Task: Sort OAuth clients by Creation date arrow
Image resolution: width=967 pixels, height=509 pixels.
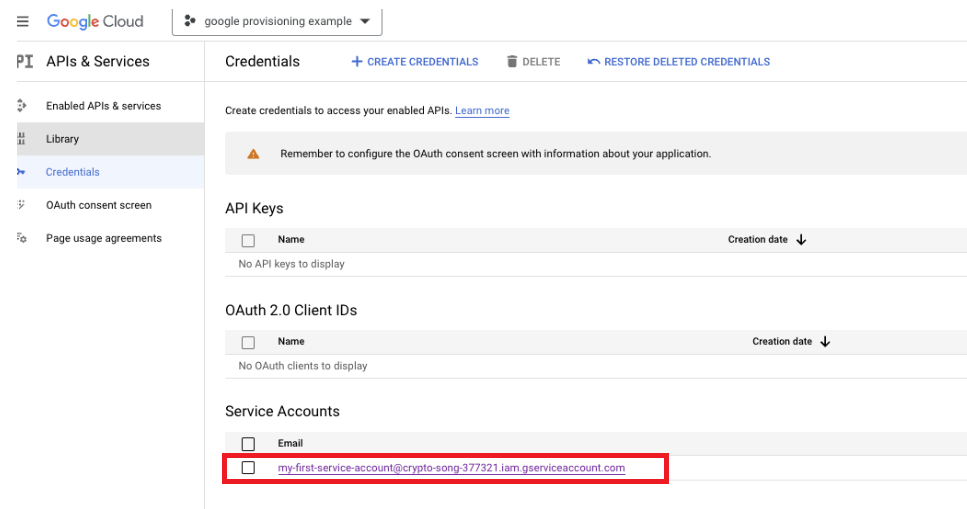Action: pyautogui.click(x=825, y=341)
